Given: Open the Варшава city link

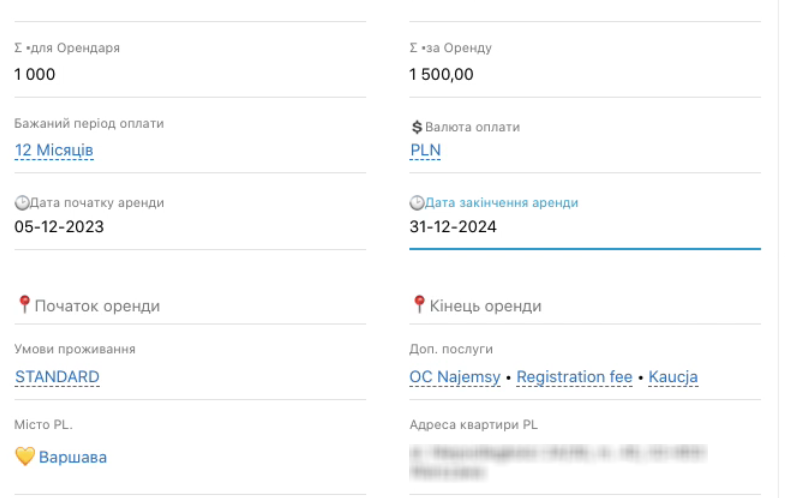Looking at the screenshot, I should [x=73, y=457].
